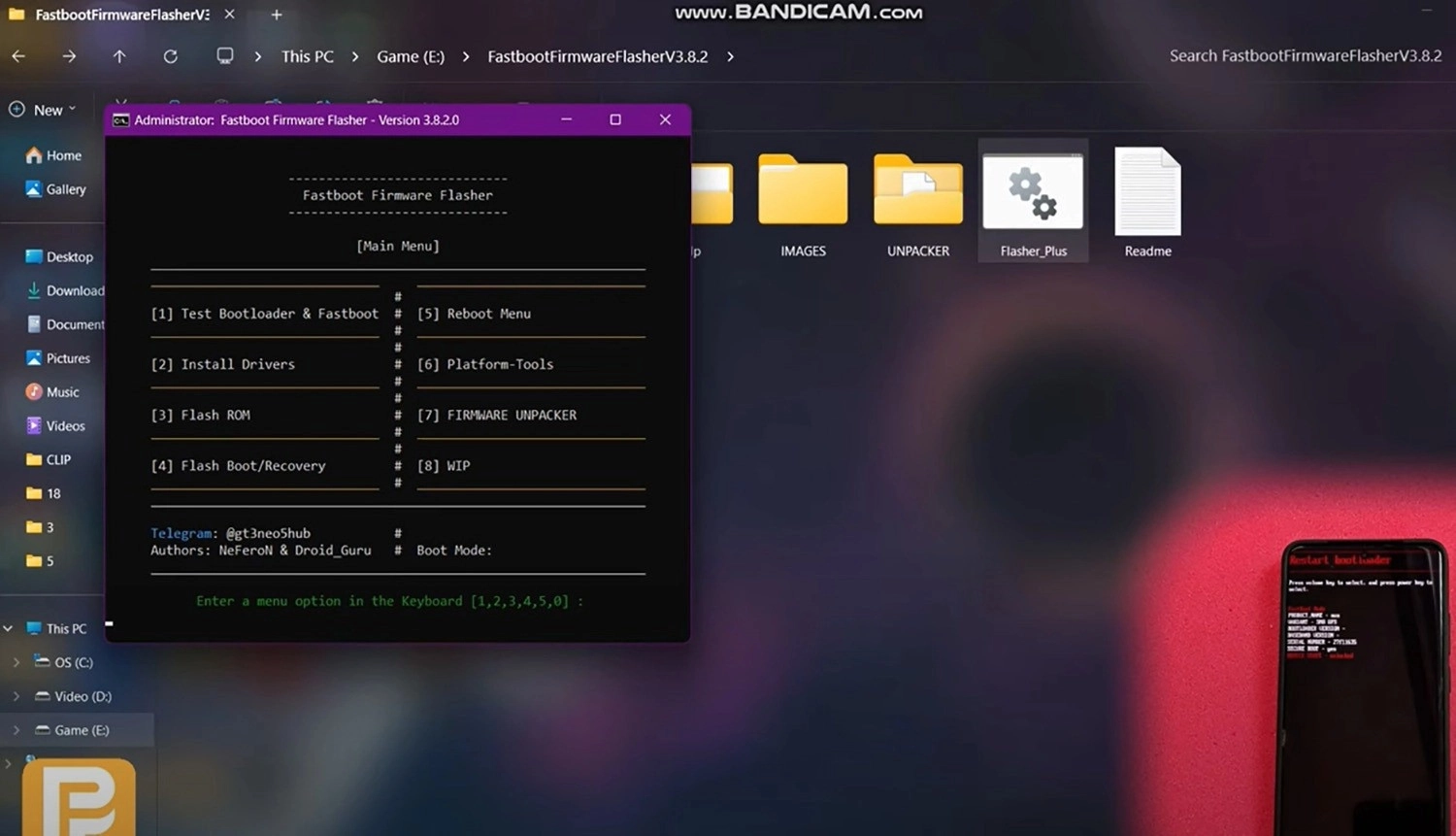1456x836 pixels.
Task: Click "[2] Install Drivers" menu text
Action: click(x=223, y=364)
